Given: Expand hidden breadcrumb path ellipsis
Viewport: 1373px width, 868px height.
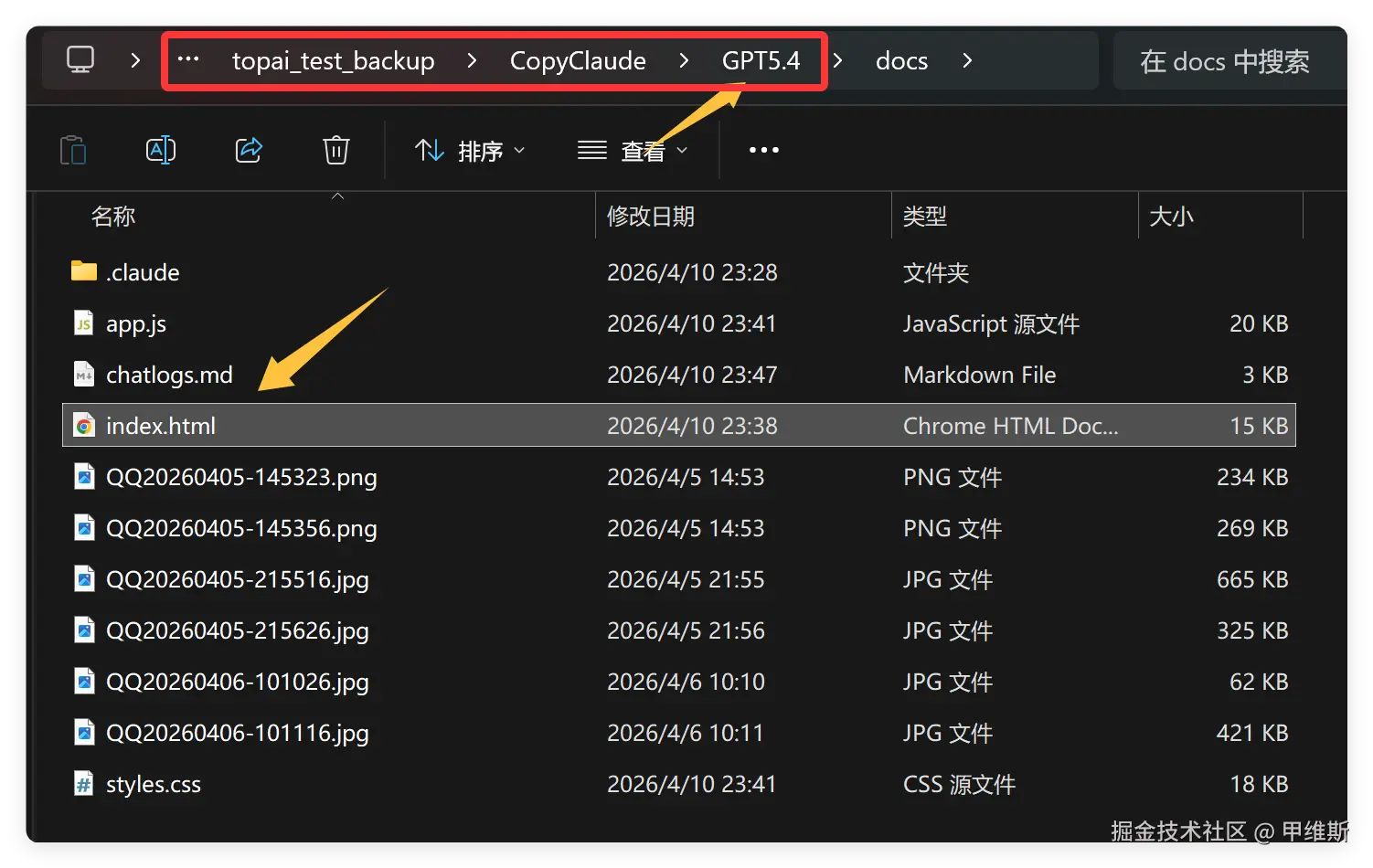Looking at the screenshot, I should point(188,60).
